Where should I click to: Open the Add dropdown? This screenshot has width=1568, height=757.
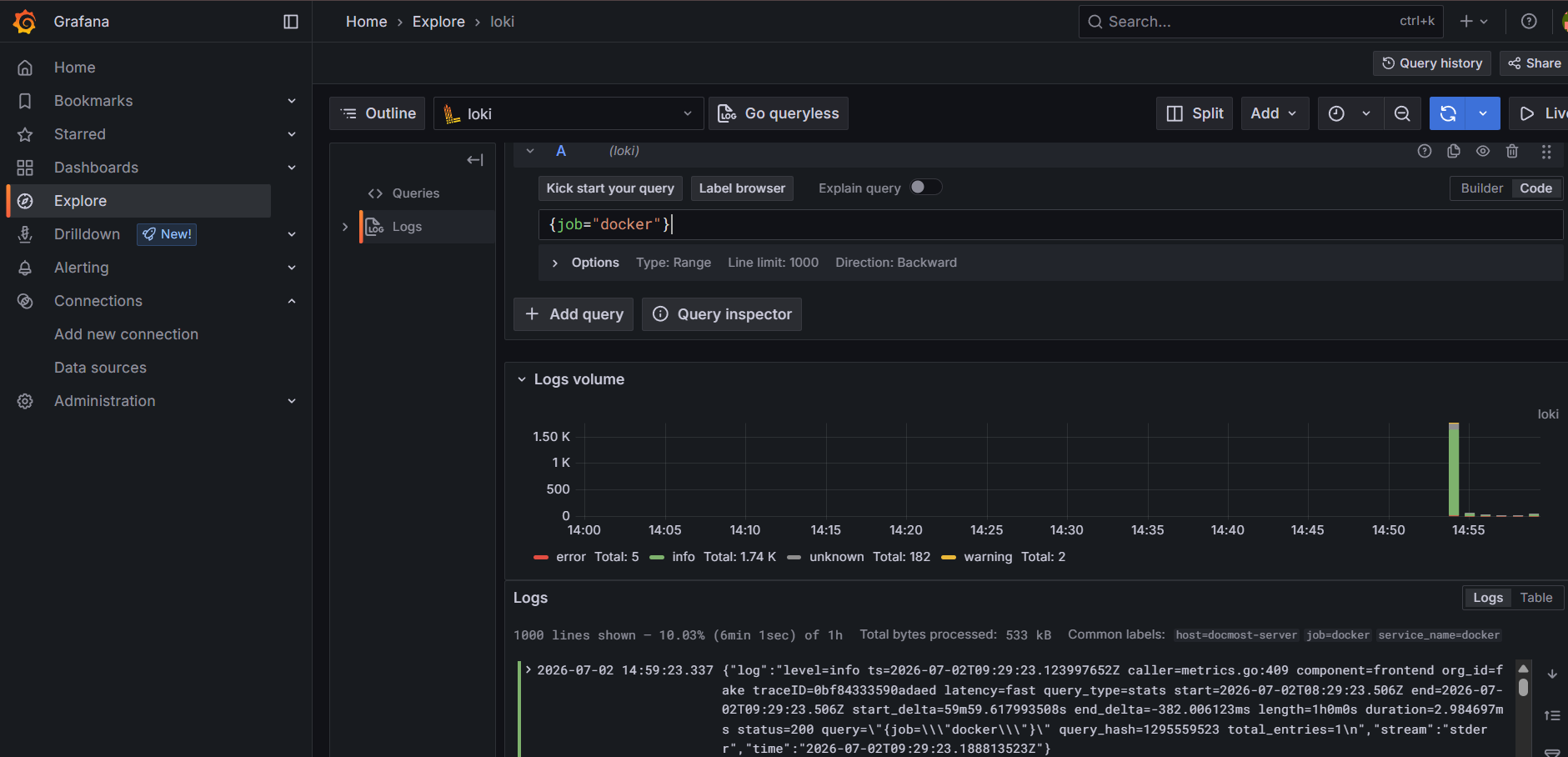1275,113
